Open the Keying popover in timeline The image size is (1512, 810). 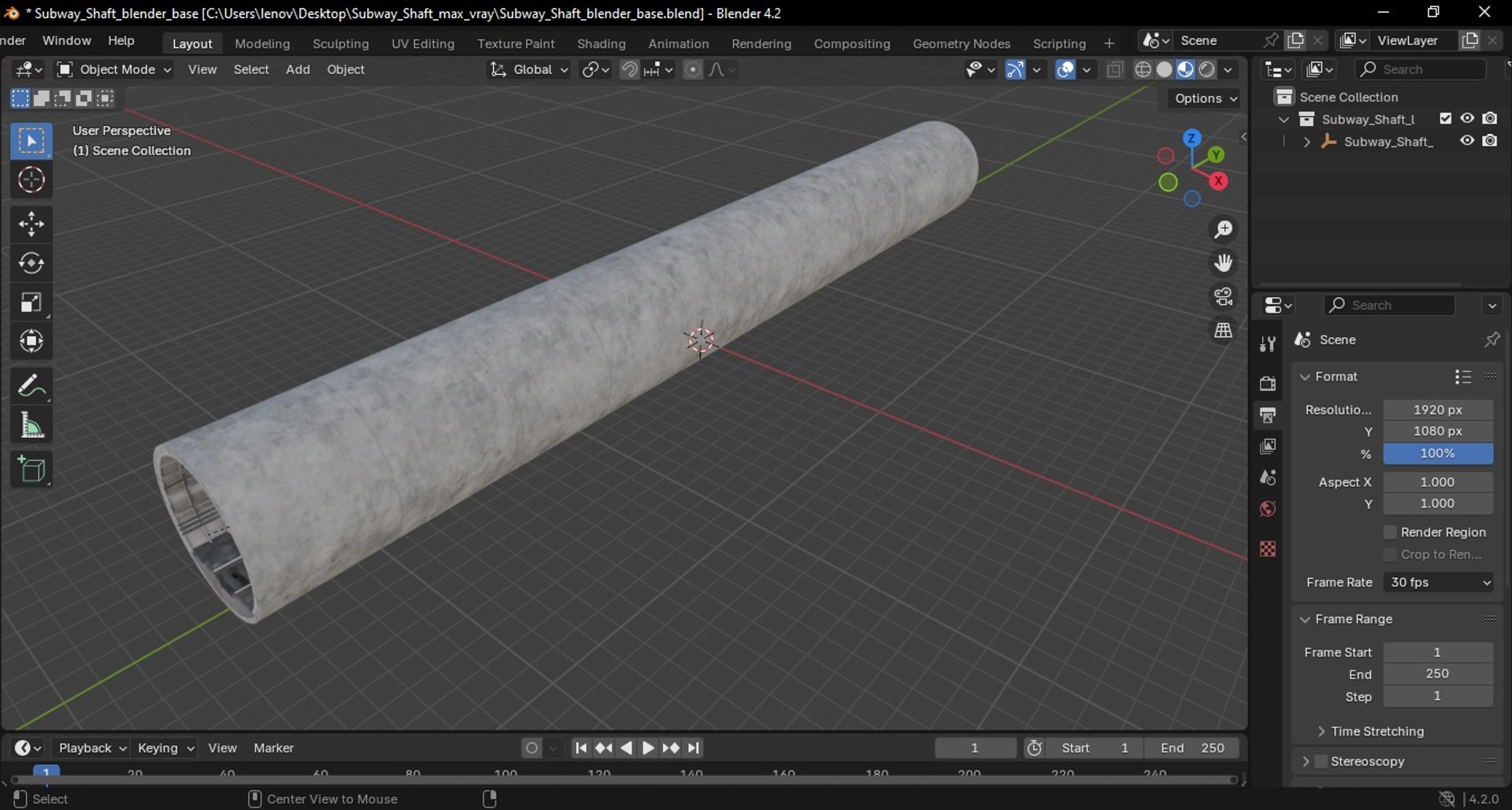point(165,748)
